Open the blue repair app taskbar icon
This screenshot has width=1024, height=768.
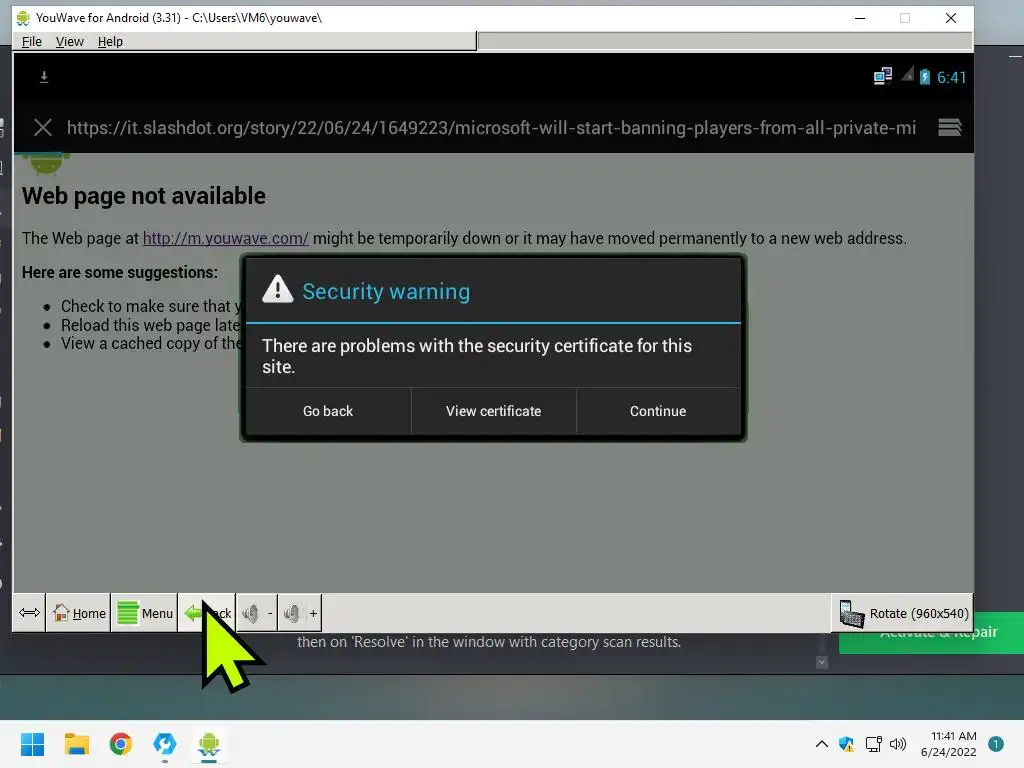pyautogui.click(x=165, y=744)
